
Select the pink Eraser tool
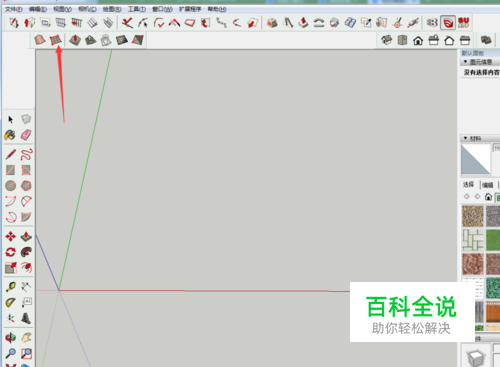click(x=26, y=135)
